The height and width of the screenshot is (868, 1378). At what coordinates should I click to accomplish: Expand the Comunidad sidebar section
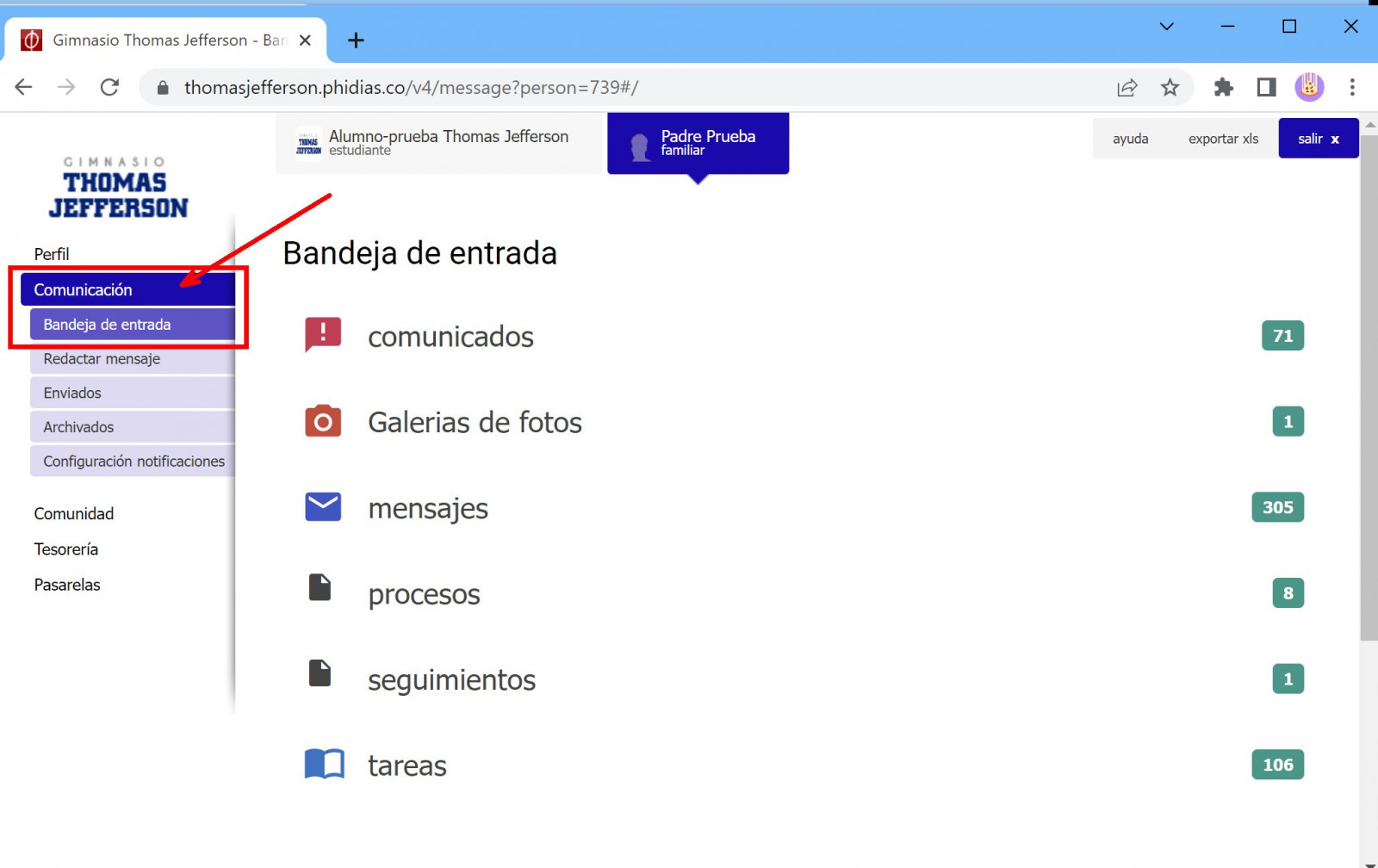tap(74, 514)
